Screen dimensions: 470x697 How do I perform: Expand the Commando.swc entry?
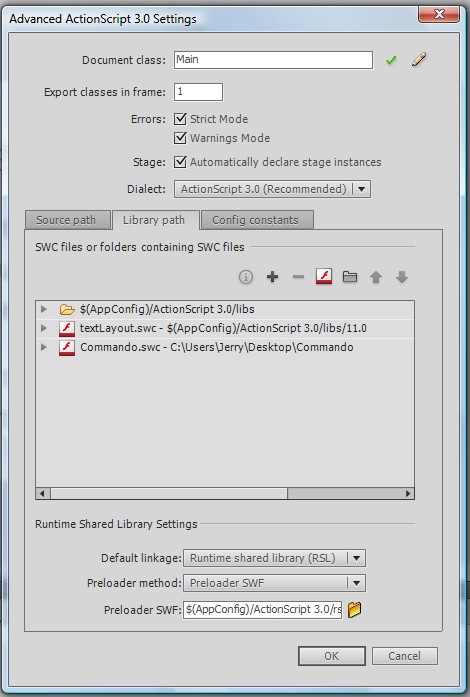pyautogui.click(x=44, y=347)
